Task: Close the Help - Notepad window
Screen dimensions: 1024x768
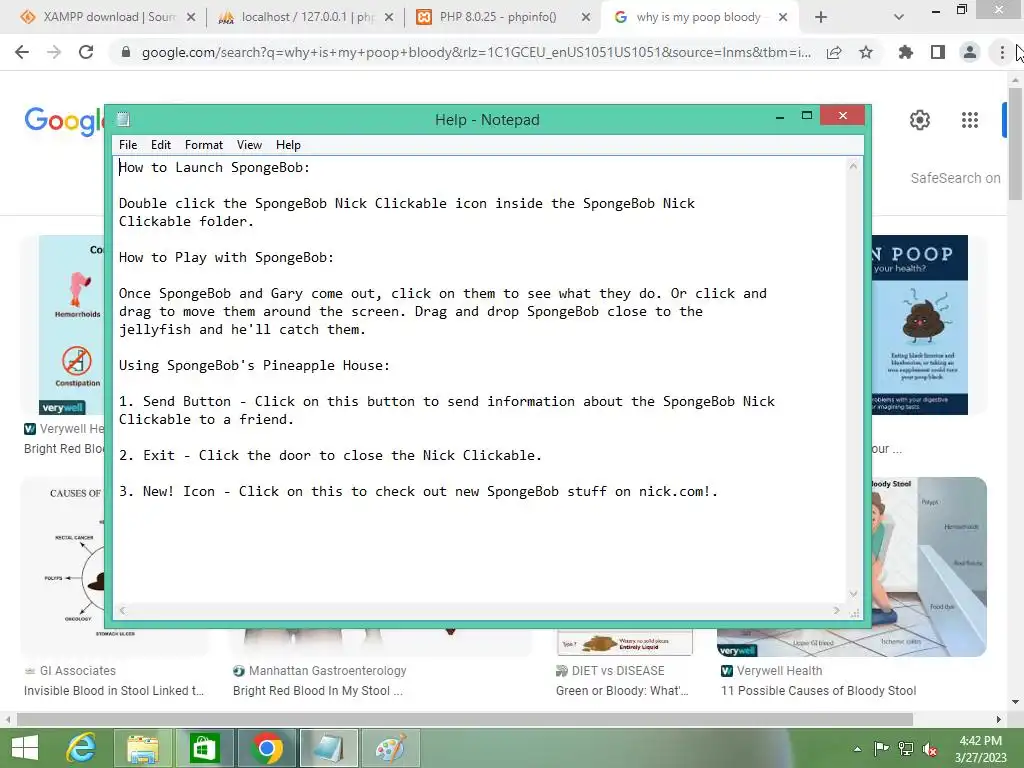Action: (842, 116)
